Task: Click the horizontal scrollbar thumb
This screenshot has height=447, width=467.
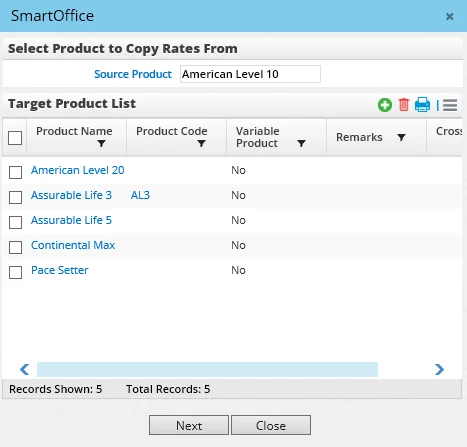Action: 207,369
